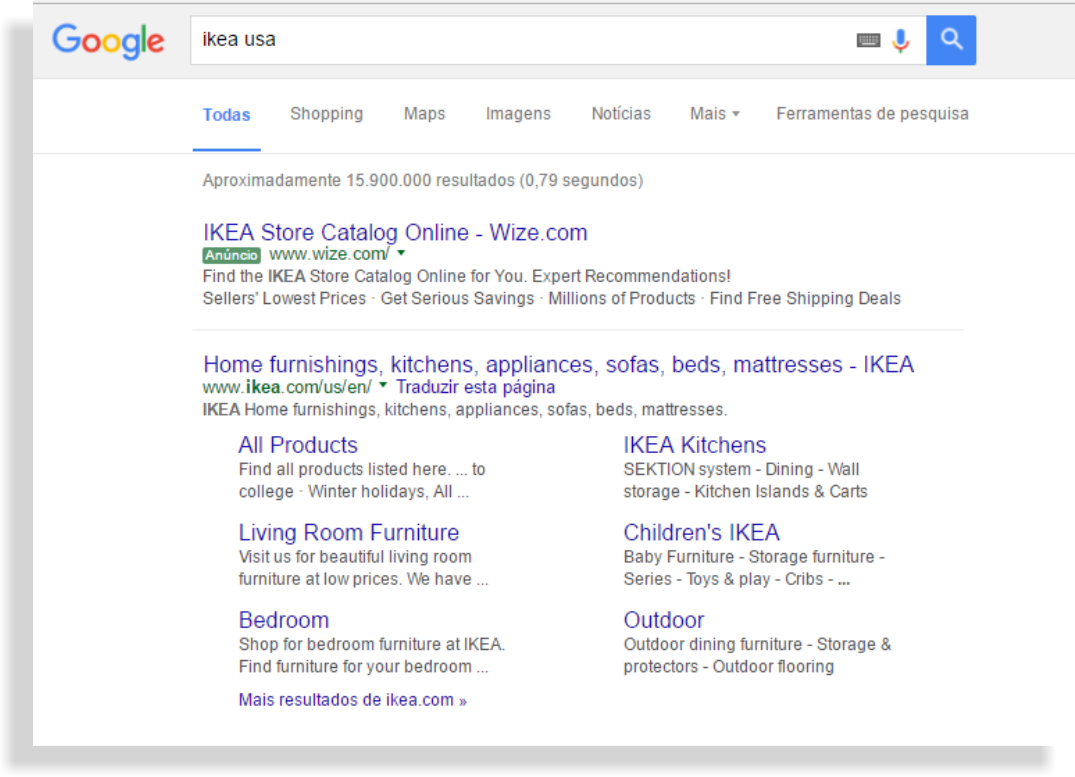Go to the Imagens tab
Viewport: 1075px width, 777px height.
(518, 114)
